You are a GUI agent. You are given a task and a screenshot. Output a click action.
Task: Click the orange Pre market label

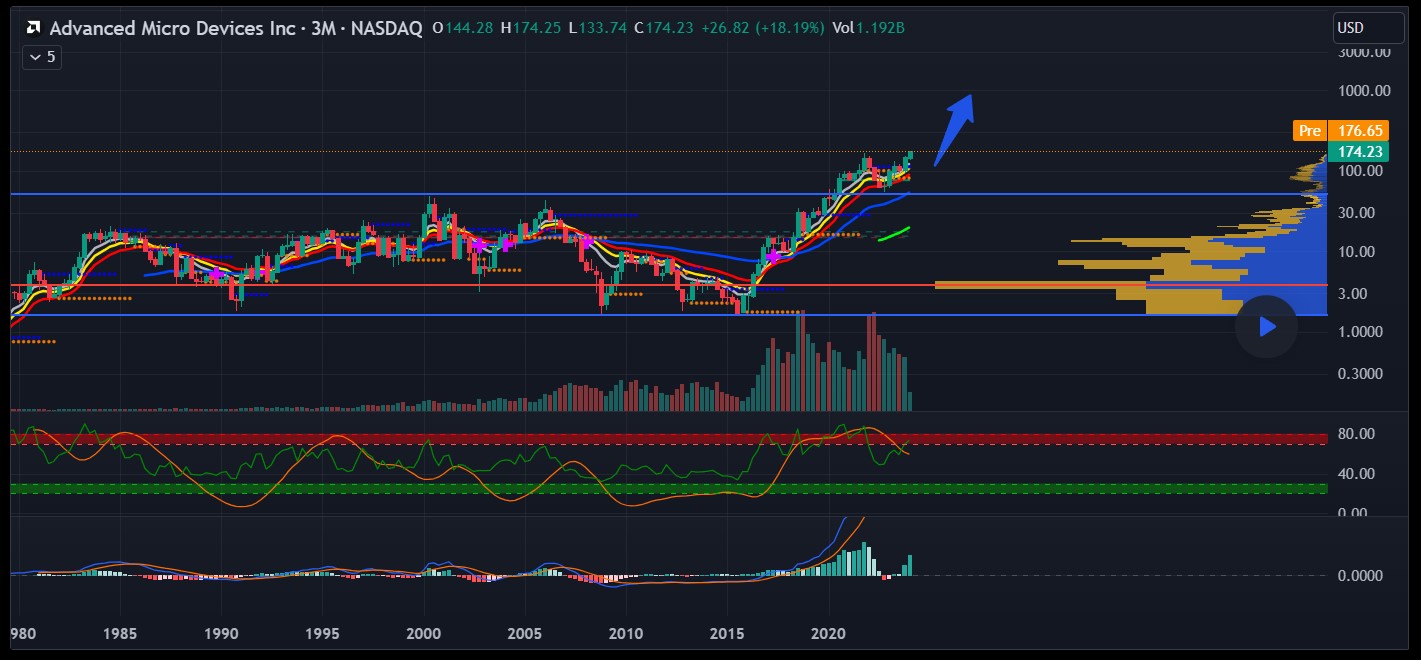[1309, 131]
